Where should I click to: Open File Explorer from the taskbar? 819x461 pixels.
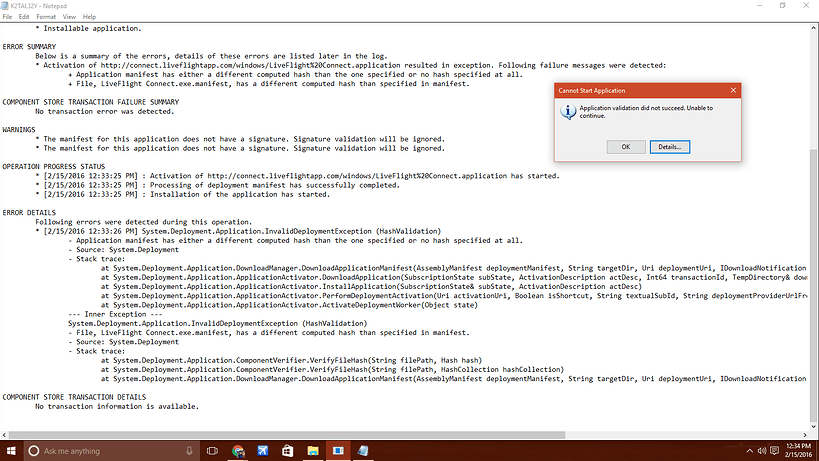[x=313, y=451]
